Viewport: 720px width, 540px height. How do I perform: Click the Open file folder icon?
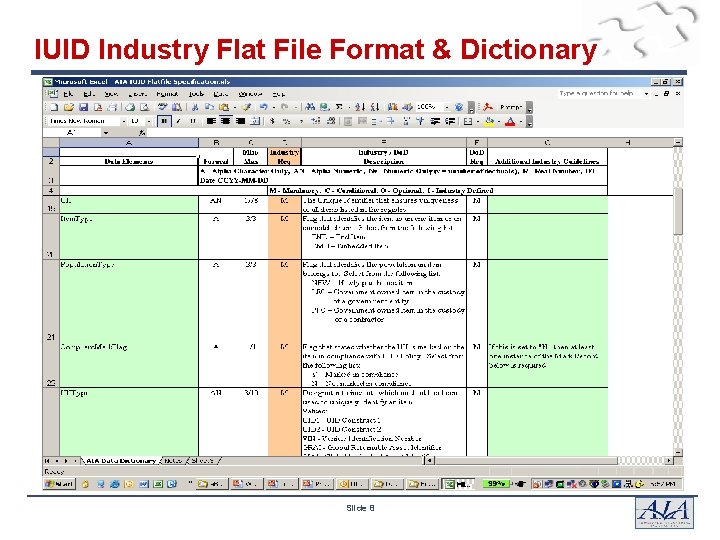click(x=69, y=107)
